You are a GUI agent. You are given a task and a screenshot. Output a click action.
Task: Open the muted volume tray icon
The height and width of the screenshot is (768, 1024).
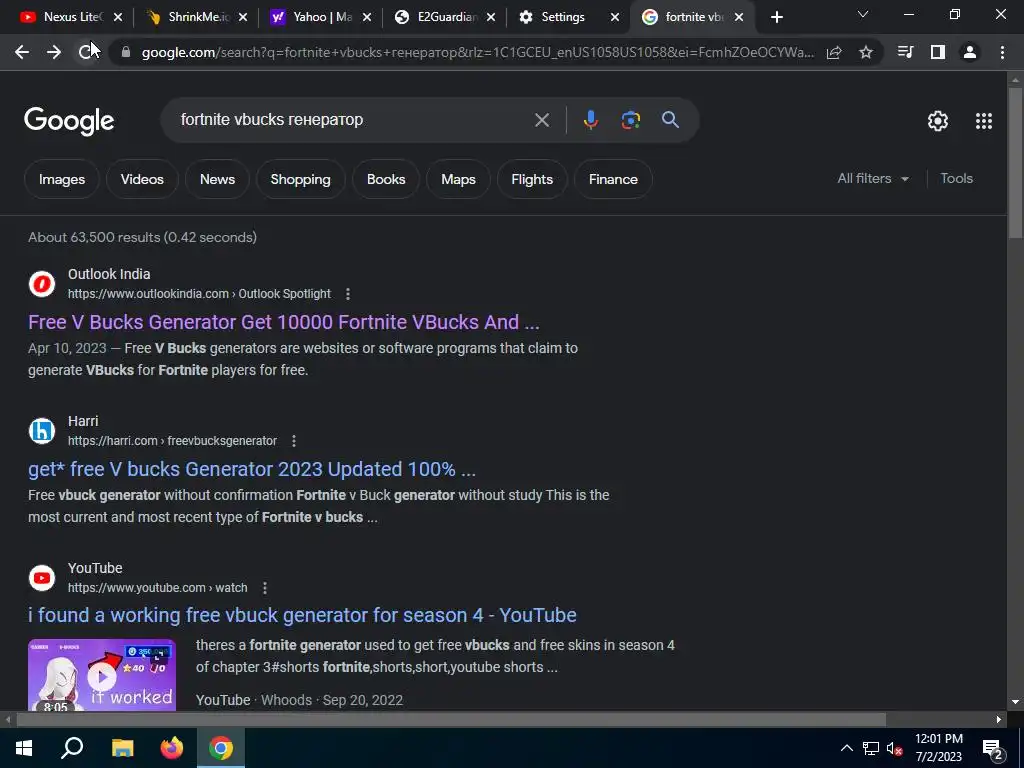coord(895,748)
